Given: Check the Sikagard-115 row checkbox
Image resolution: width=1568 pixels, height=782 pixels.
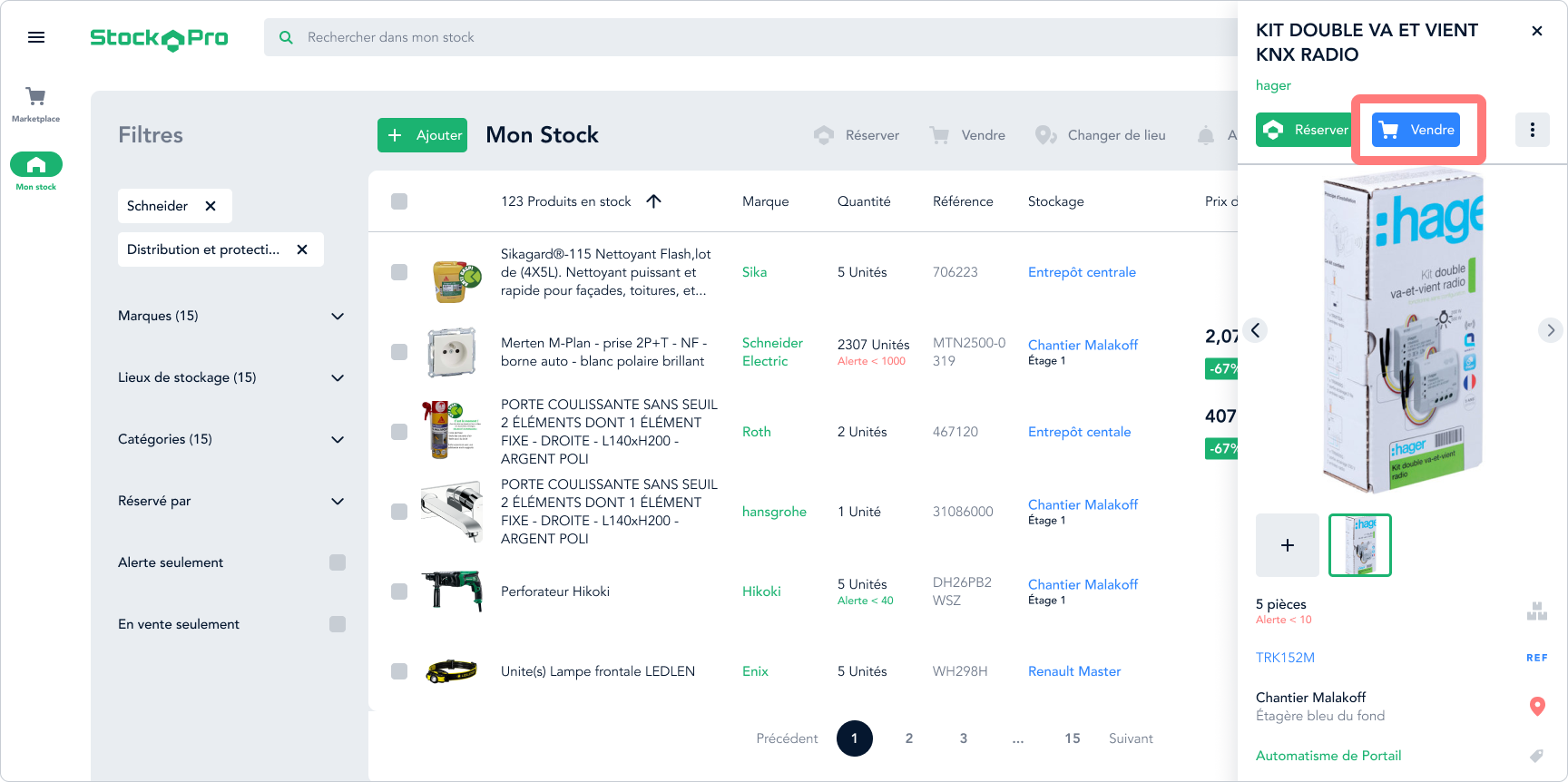Looking at the screenshot, I should 399,272.
